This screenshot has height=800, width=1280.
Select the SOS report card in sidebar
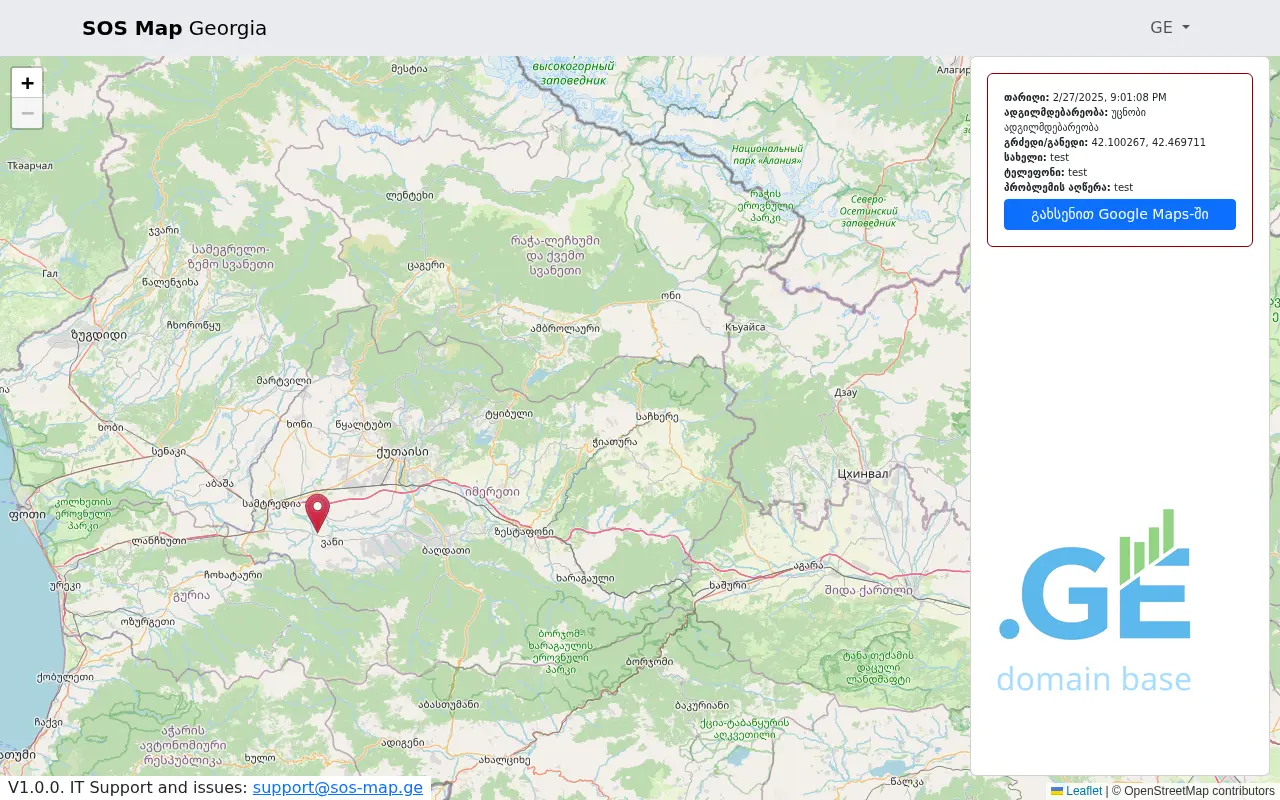click(x=1119, y=160)
